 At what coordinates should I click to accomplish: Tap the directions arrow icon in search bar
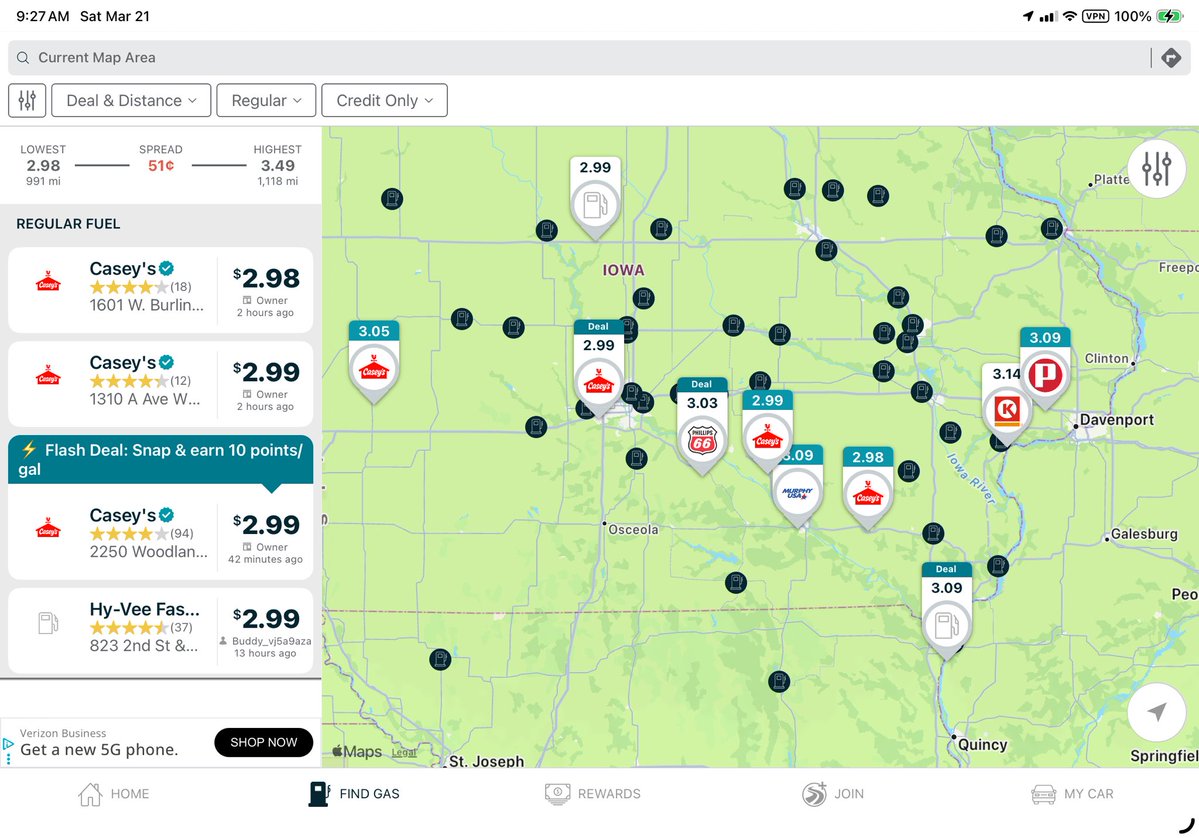point(1171,57)
